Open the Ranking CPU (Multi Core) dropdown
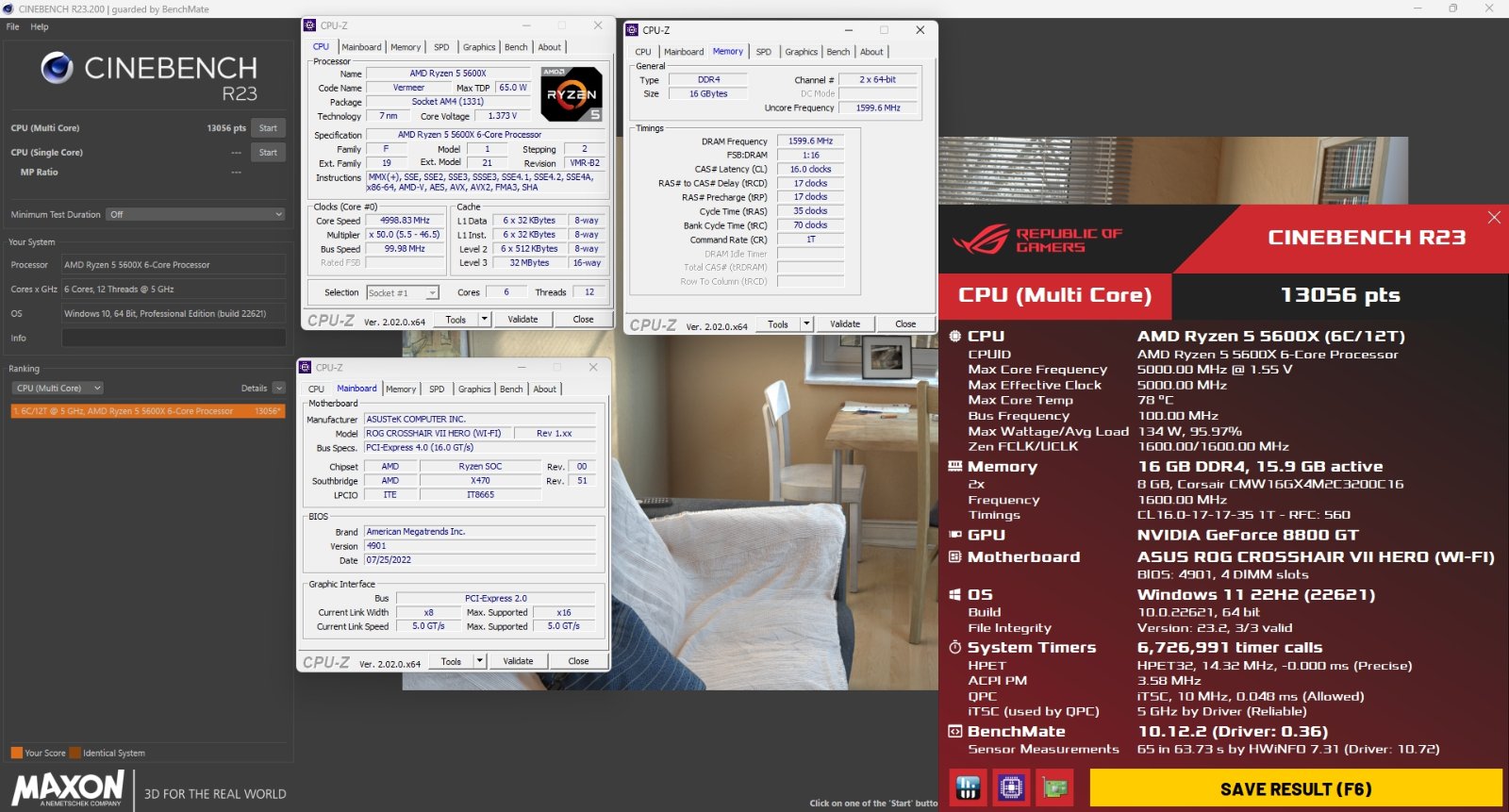The height and width of the screenshot is (812, 1509). click(58, 389)
